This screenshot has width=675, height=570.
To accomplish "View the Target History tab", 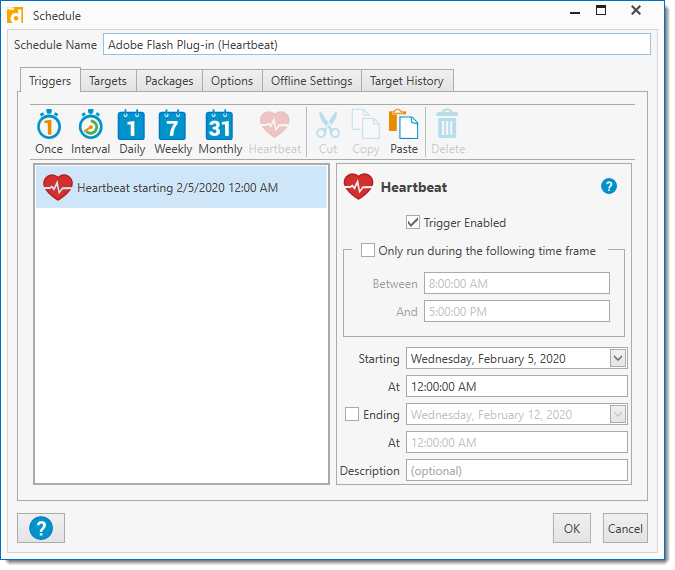I will coord(407,81).
